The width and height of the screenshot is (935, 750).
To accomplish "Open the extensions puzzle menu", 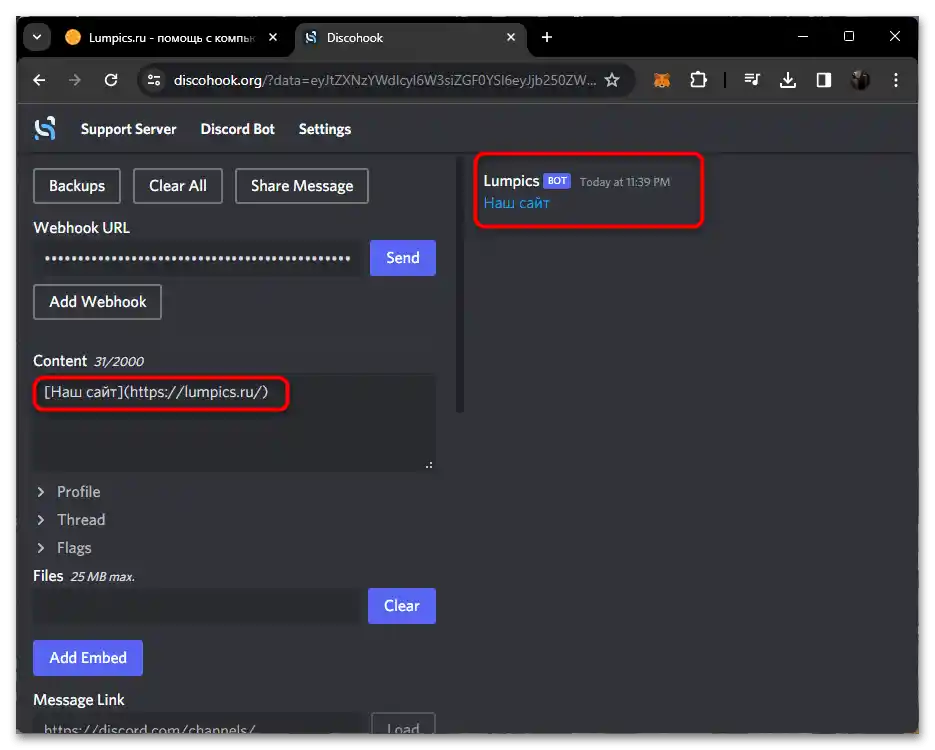I will pos(698,80).
